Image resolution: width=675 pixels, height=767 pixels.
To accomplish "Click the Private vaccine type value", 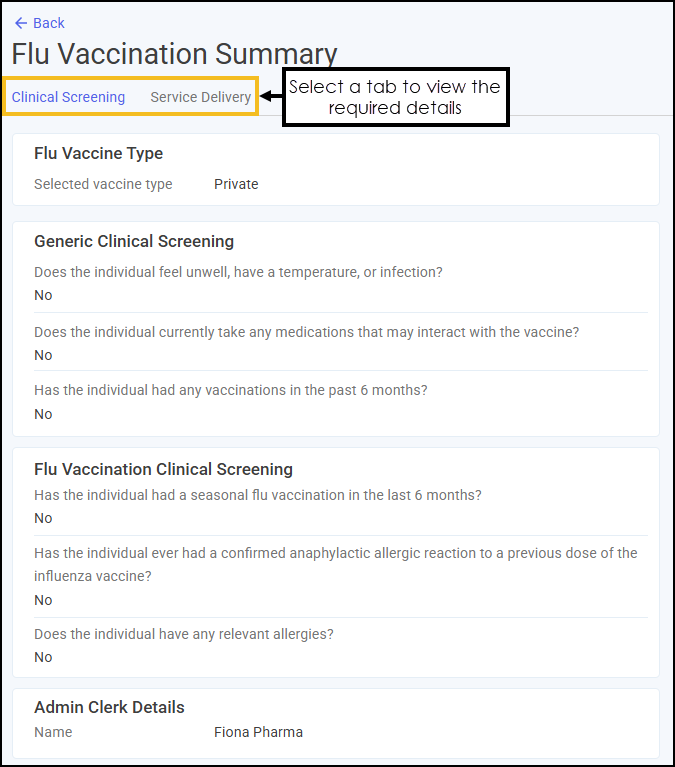I will coord(236,184).
